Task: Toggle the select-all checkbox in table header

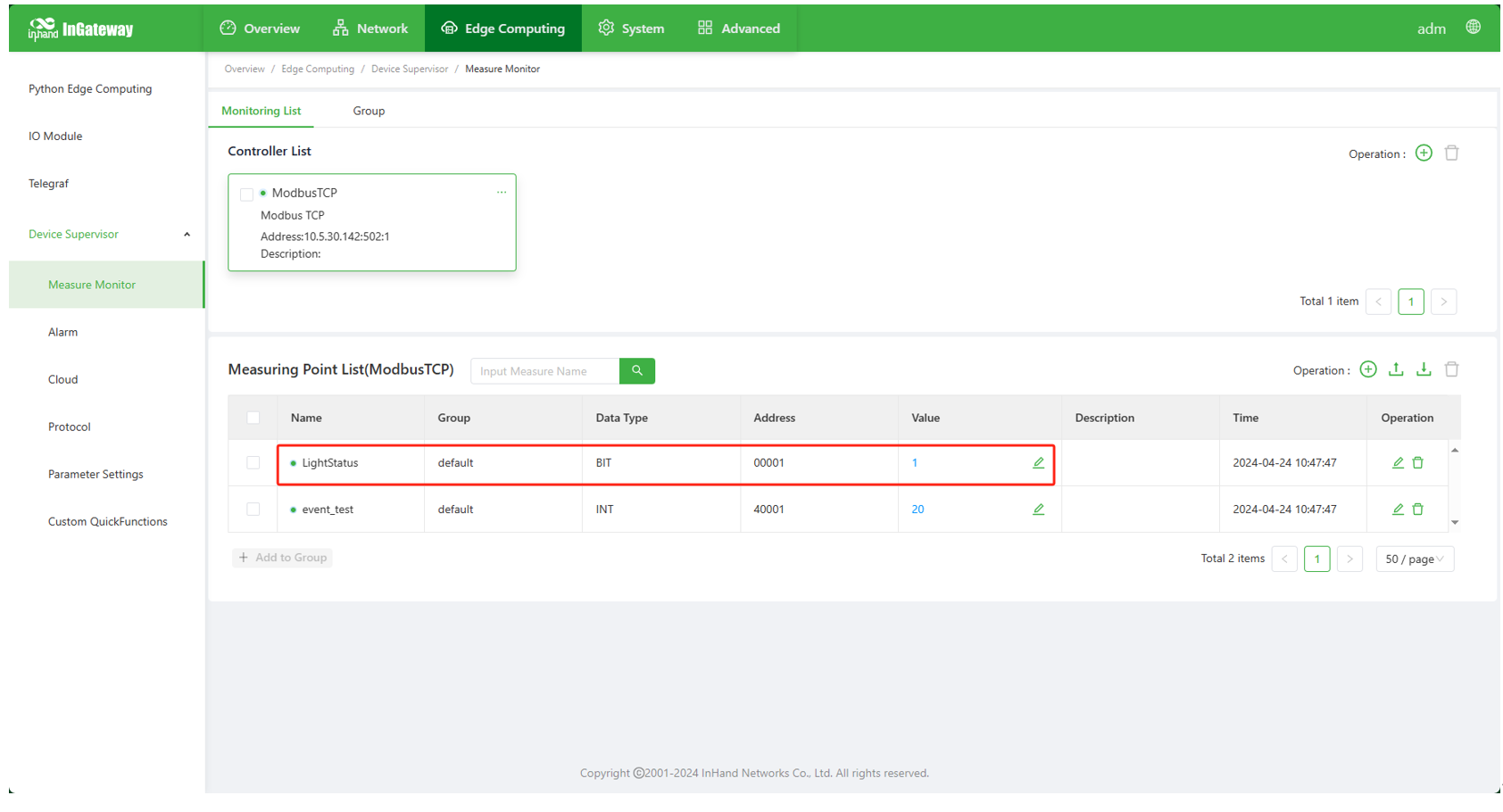Action: [253, 418]
